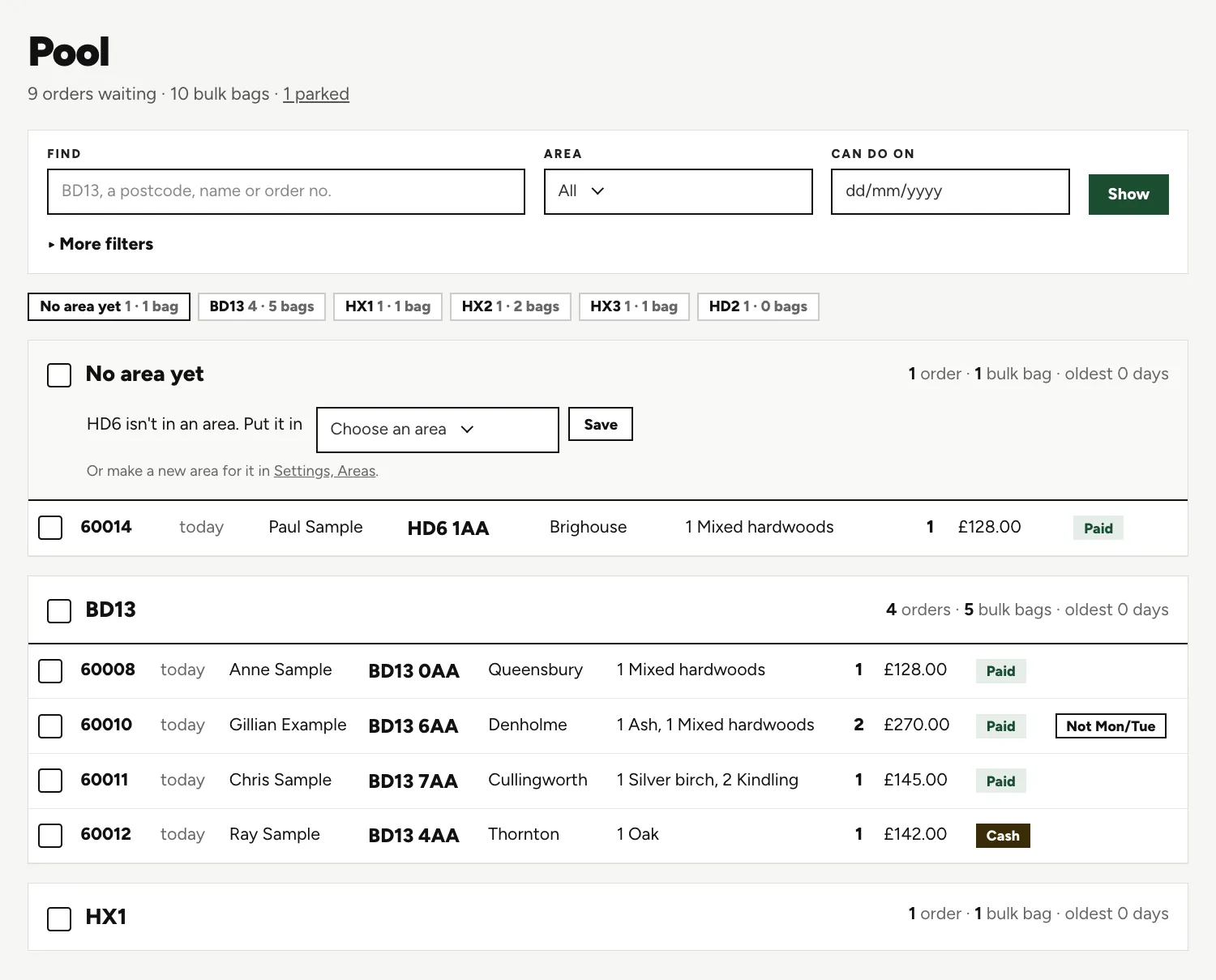The width and height of the screenshot is (1216, 980).
Task: Click the £270.00 amount
Action: click(x=916, y=725)
